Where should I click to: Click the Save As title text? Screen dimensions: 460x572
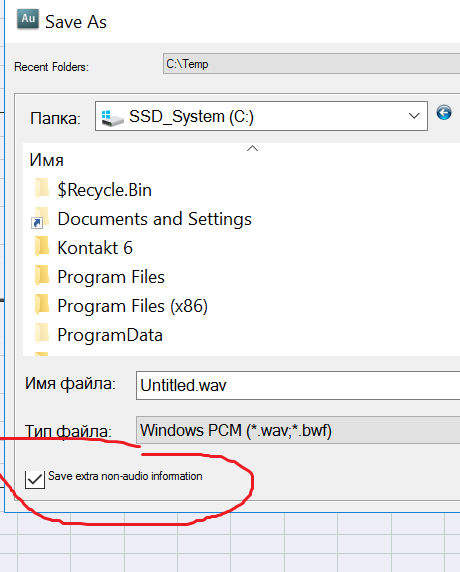coord(76,22)
